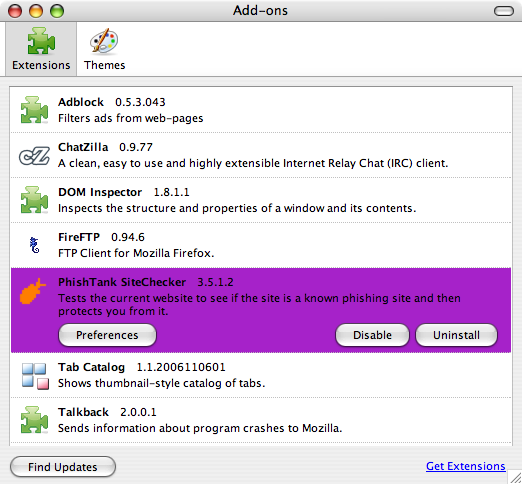This screenshot has width=522, height=484.
Task: Click the ChatZilla cZ logo icon
Action: coord(34,156)
